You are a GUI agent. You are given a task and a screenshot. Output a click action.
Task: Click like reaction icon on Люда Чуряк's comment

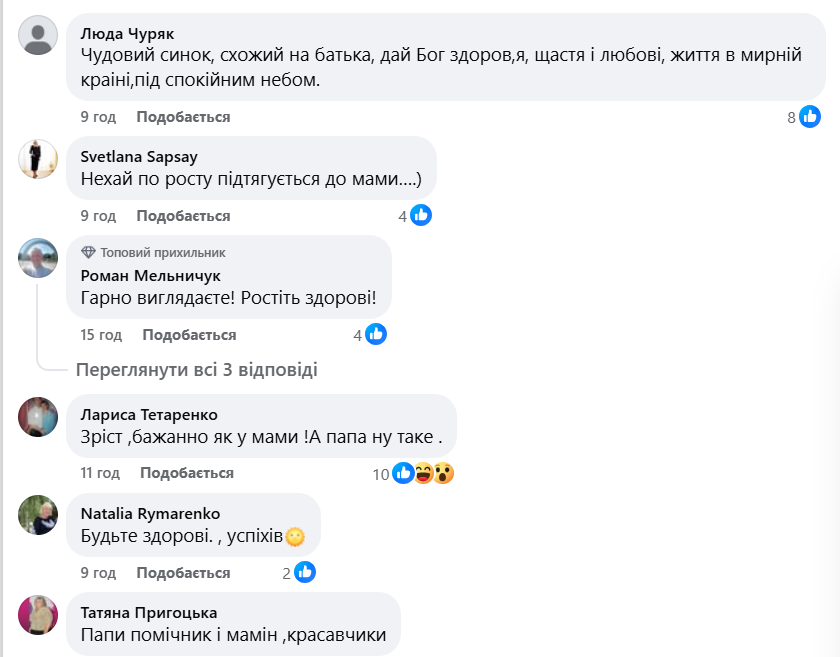(x=810, y=117)
